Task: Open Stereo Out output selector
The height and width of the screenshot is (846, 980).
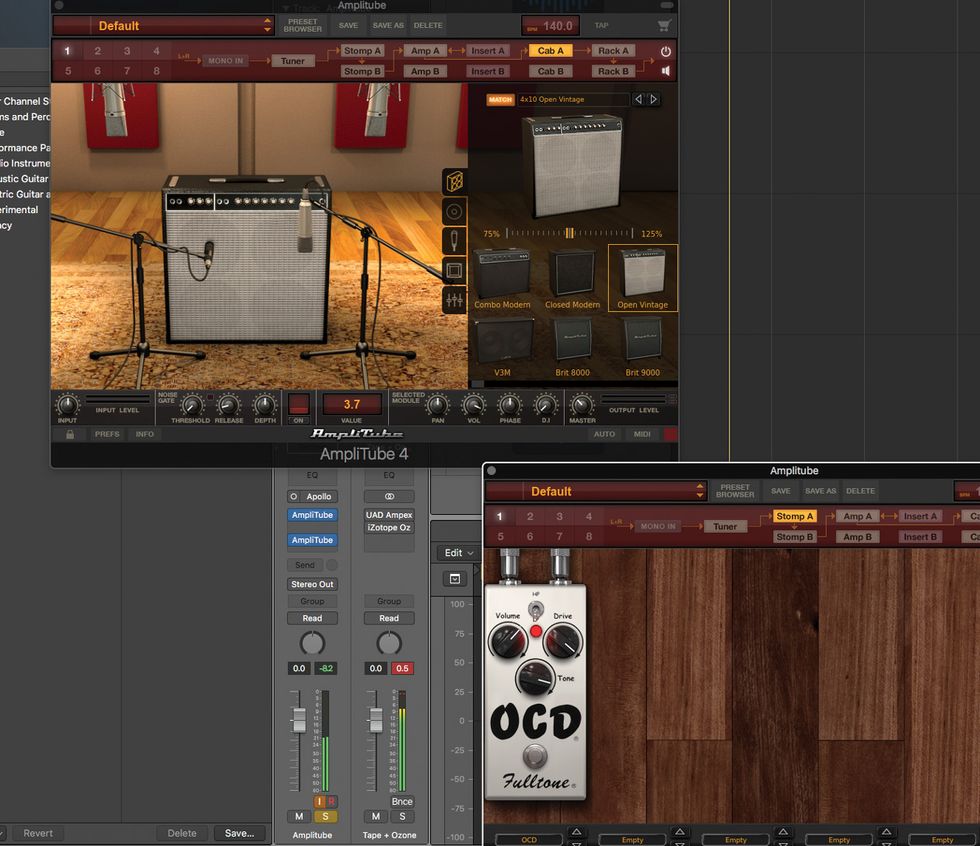Action: coord(312,584)
